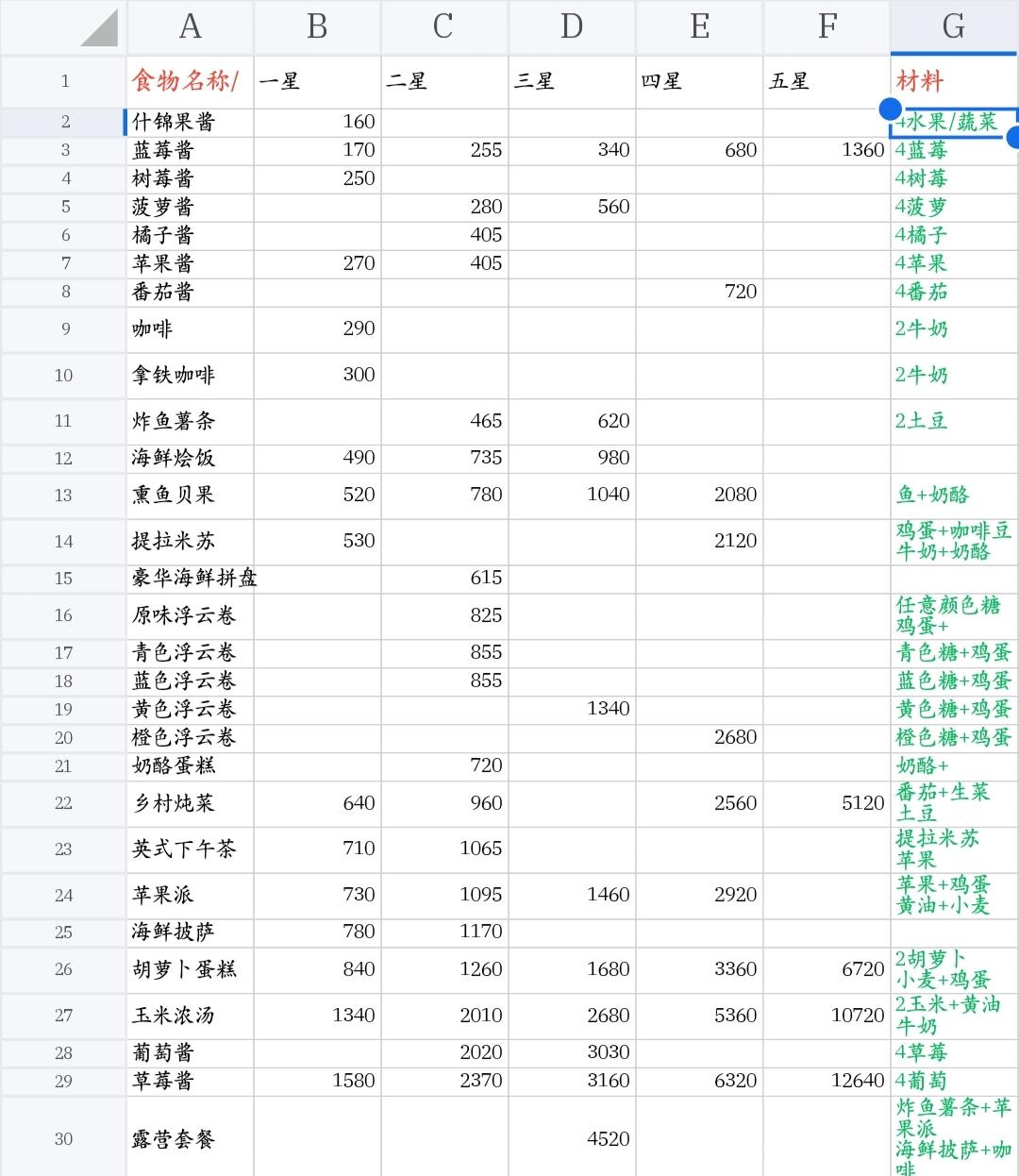The width and height of the screenshot is (1019, 1176).
Task: Click the select-all corner triangle
Action: (99, 27)
